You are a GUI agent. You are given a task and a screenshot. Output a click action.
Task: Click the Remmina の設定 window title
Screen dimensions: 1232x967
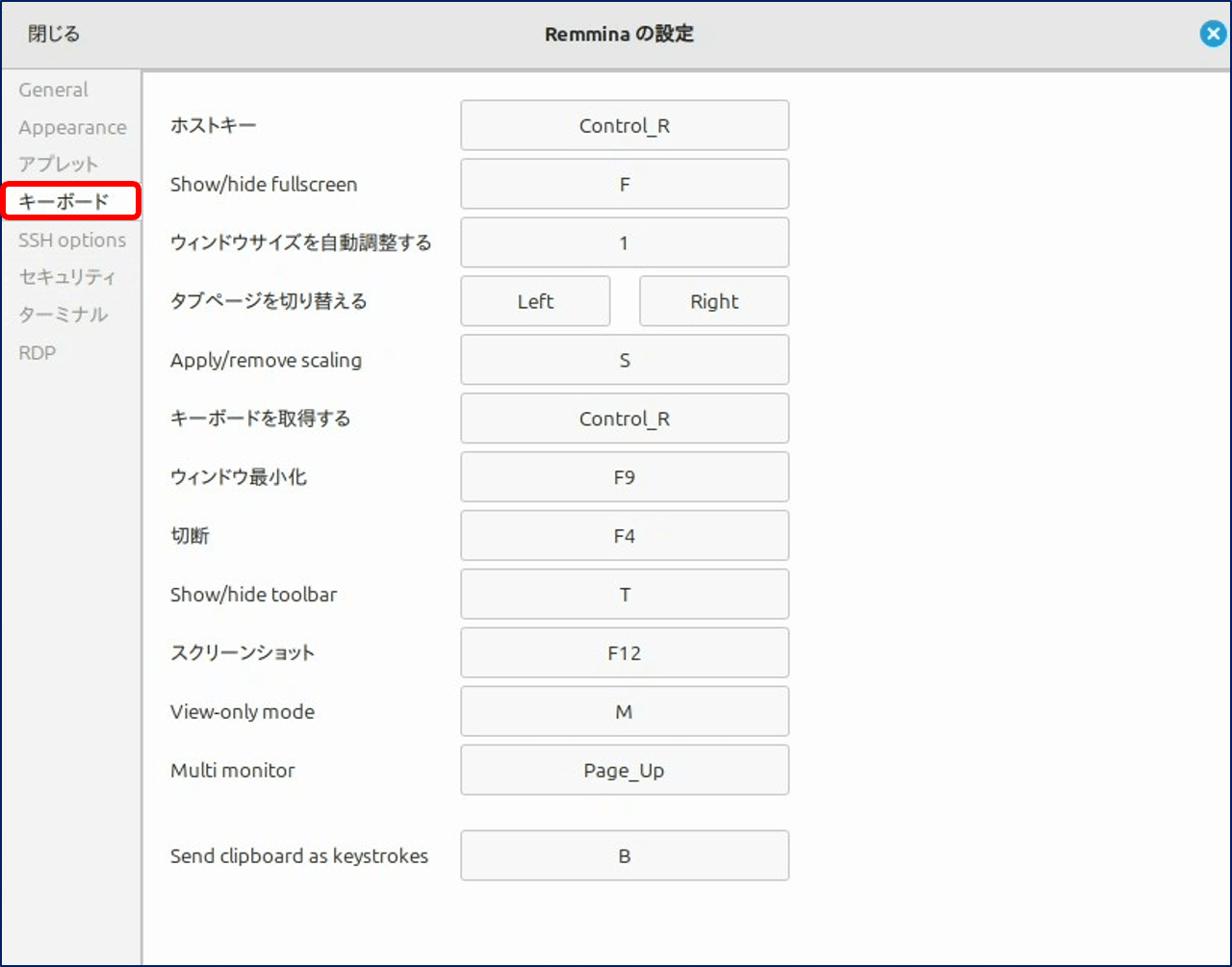[619, 34]
